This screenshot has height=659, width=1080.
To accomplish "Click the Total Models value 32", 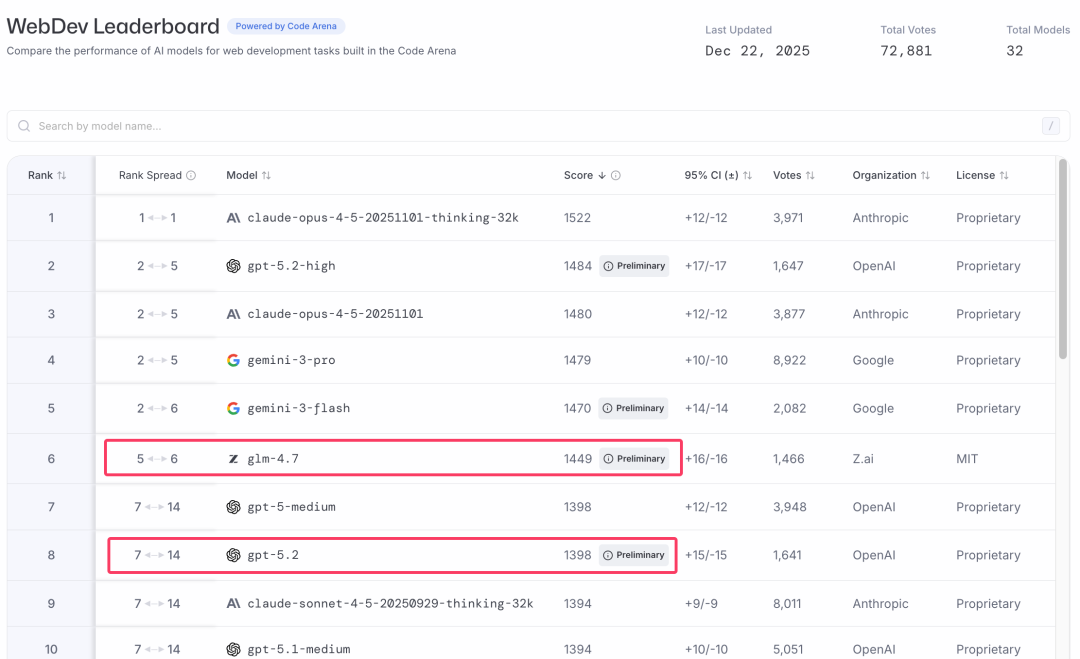I will [1015, 51].
